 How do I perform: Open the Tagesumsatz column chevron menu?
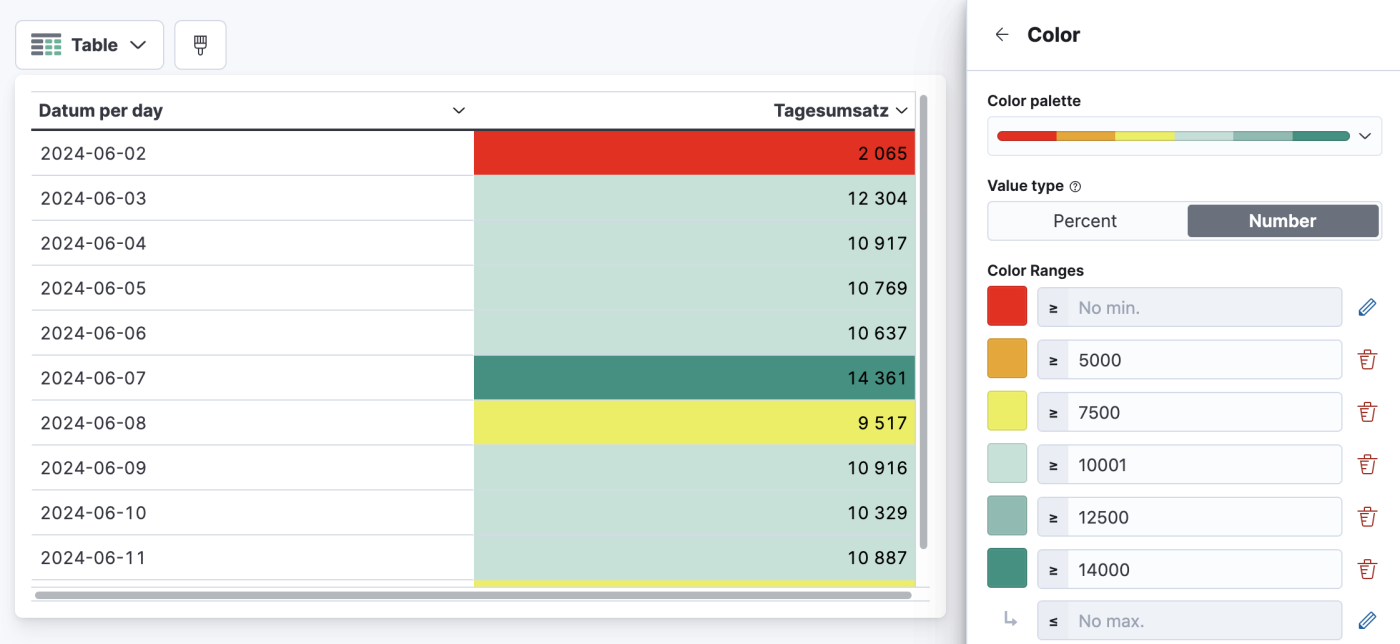click(x=901, y=110)
